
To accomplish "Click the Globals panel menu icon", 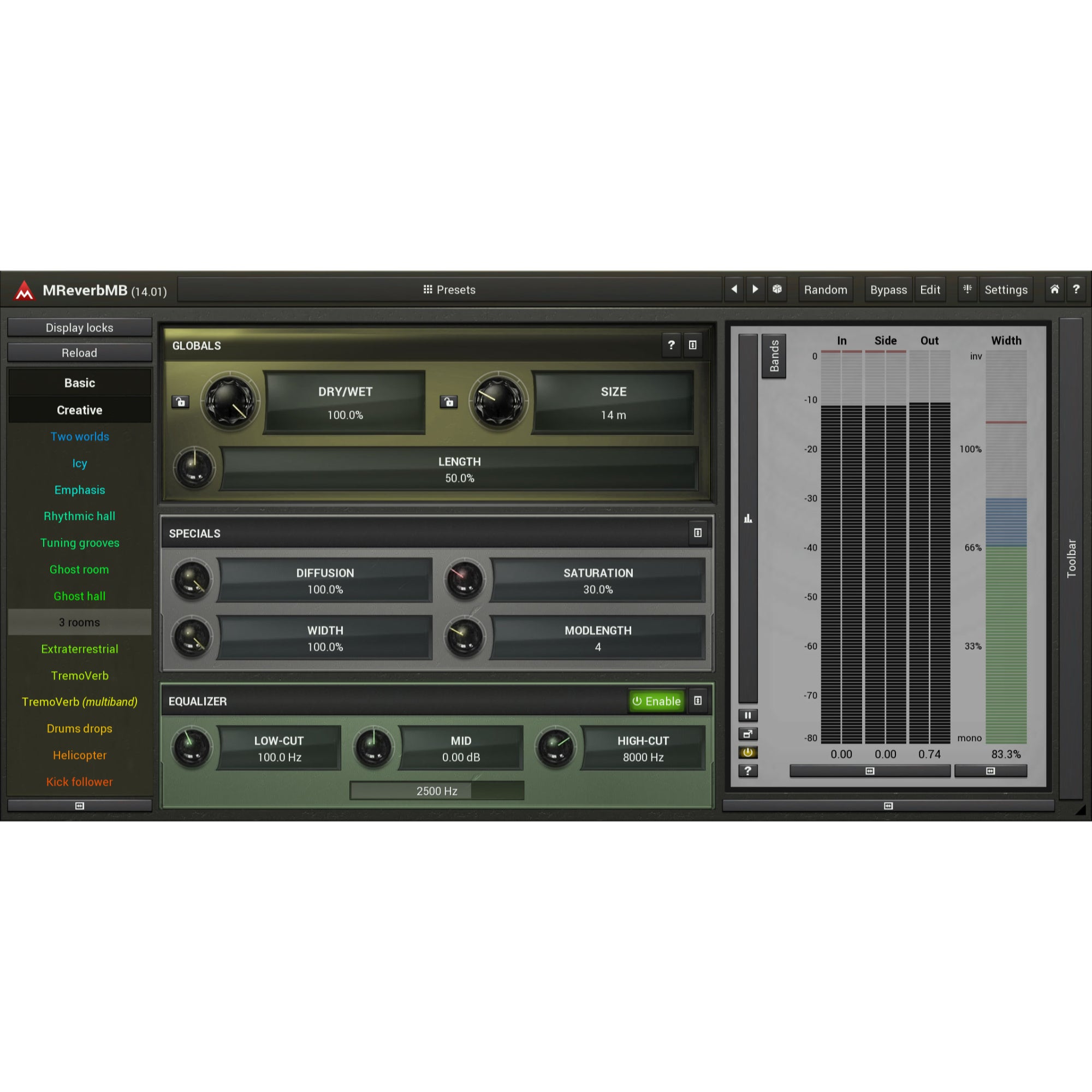I will pos(692,345).
